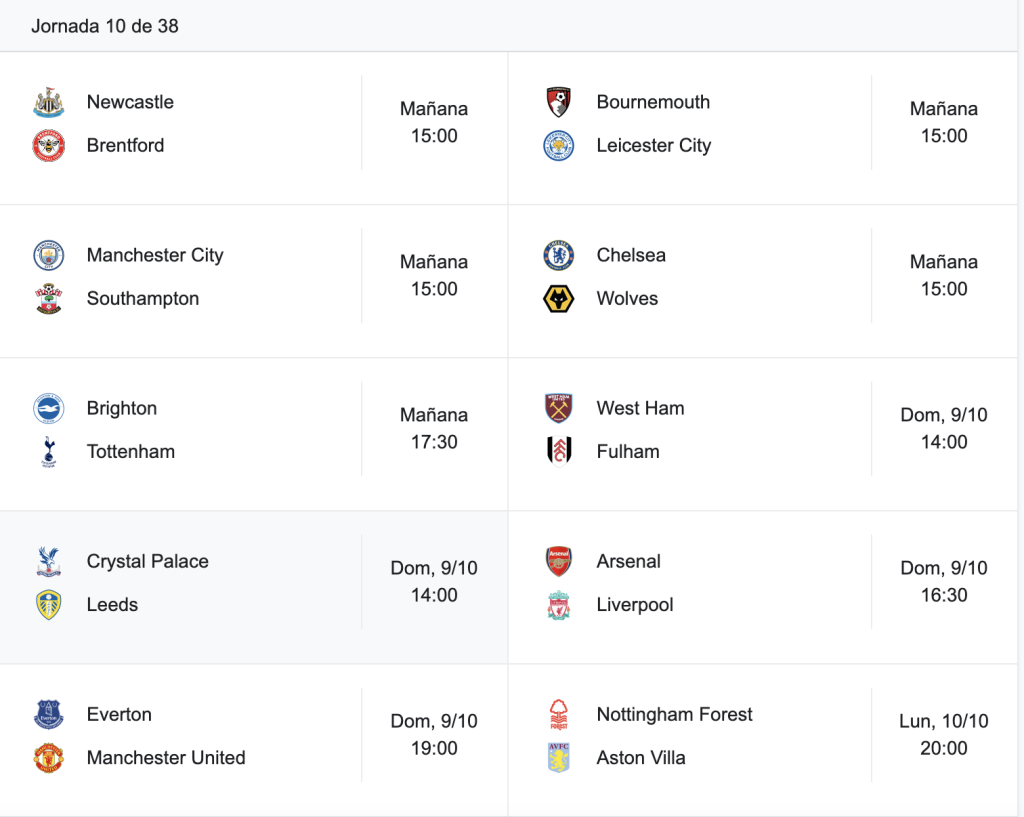1024x817 pixels.
Task: Click the Liverpool team name
Action: pyautogui.click(x=635, y=605)
